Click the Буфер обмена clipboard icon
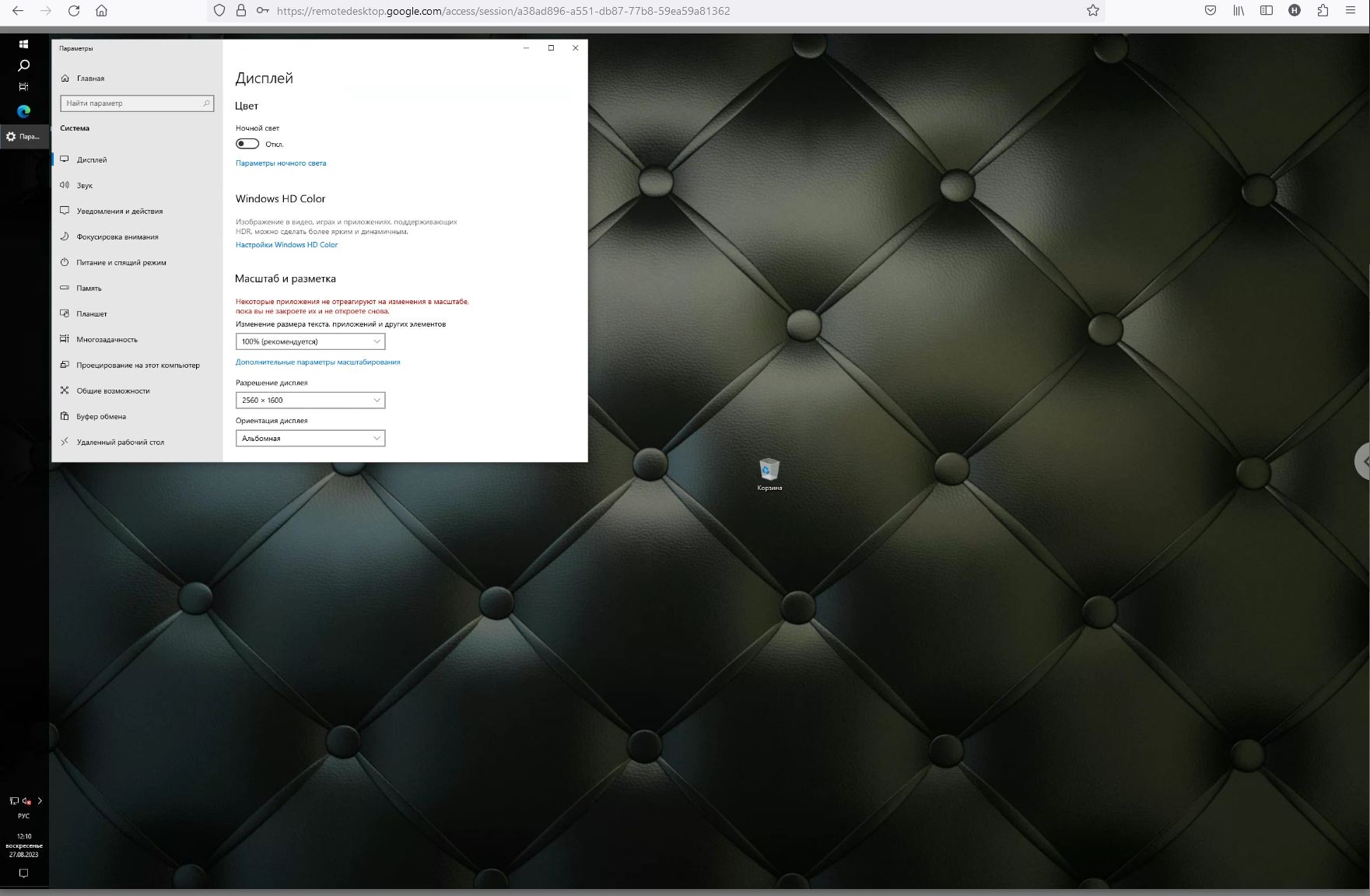 tap(65, 416)
